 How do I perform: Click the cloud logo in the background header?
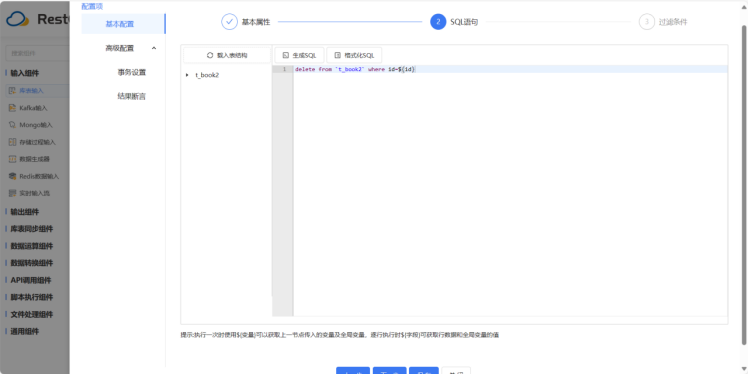point(18,19)
